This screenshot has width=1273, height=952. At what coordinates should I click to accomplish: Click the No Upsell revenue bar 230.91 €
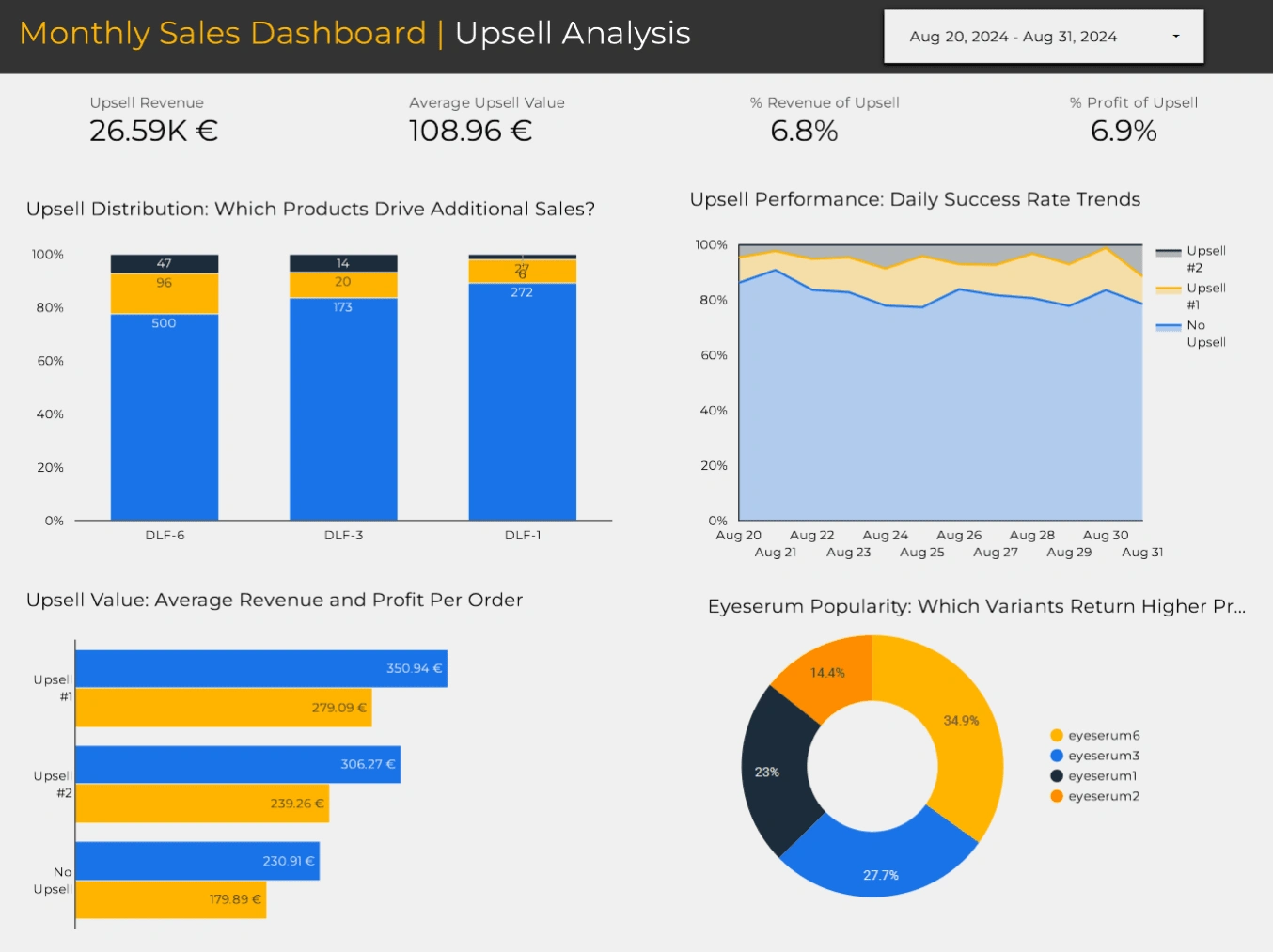pyautogui.click(x=197, y=861)
